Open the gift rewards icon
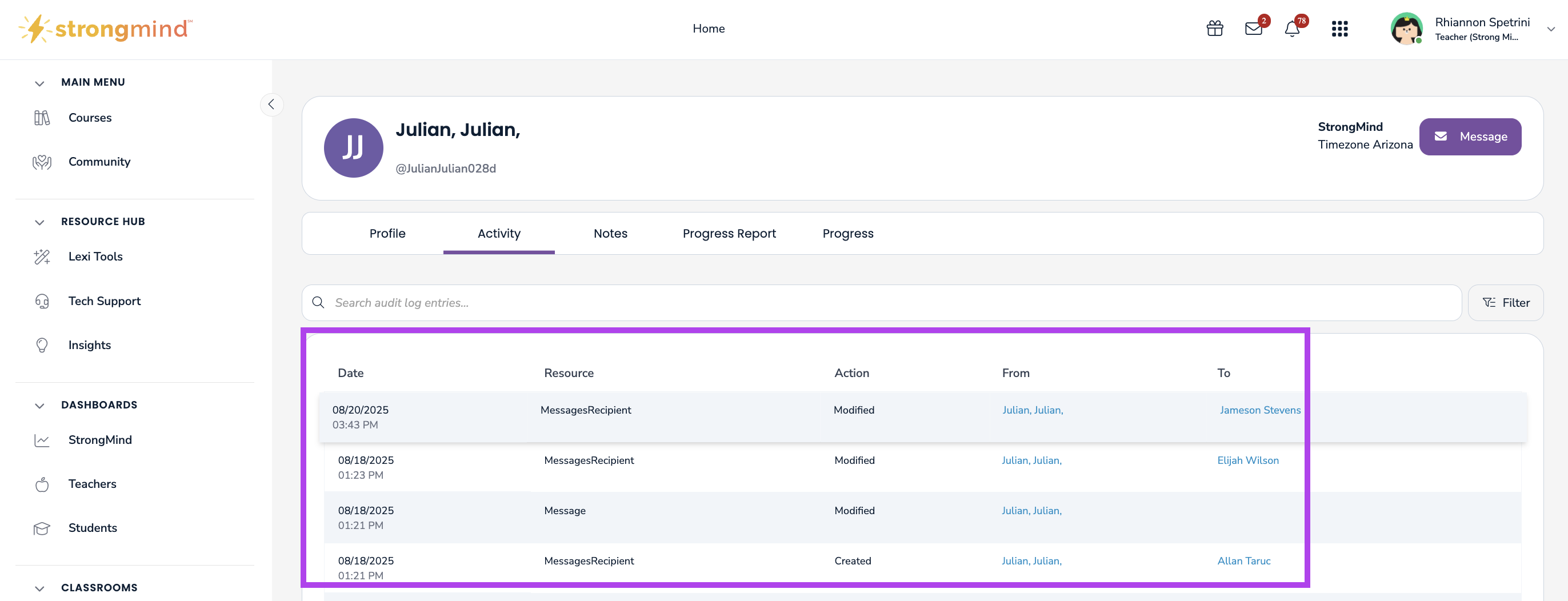 [1214, 29]
